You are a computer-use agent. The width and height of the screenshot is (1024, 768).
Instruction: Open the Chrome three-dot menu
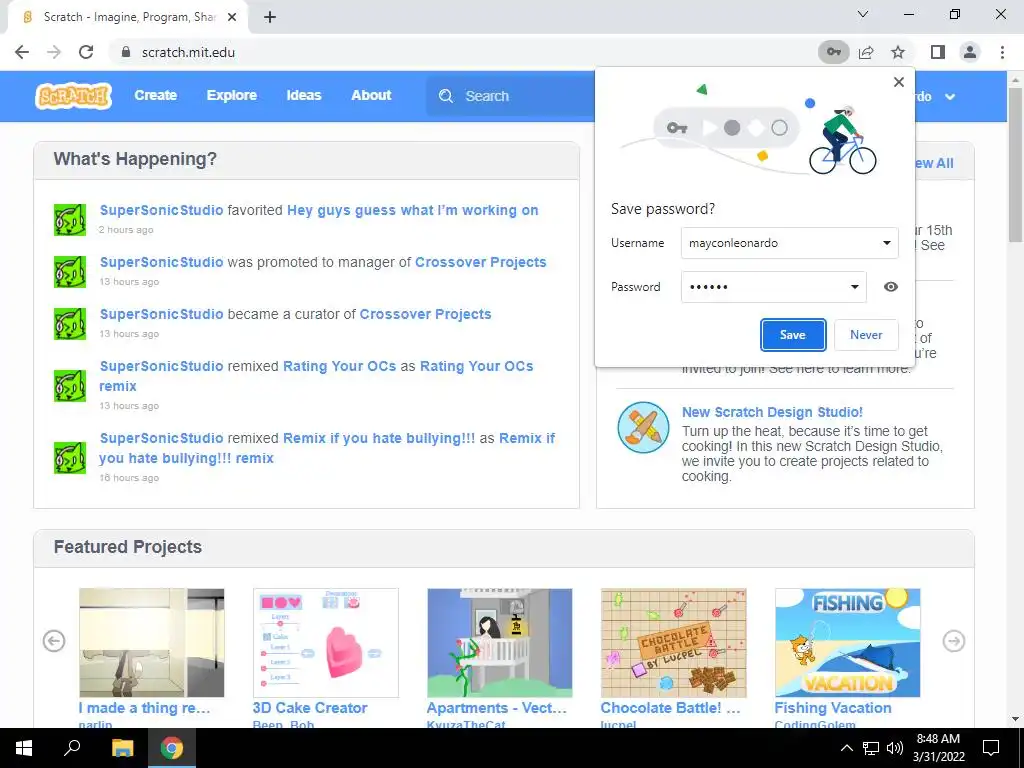pyautogui.click(x=1002, y=52)
